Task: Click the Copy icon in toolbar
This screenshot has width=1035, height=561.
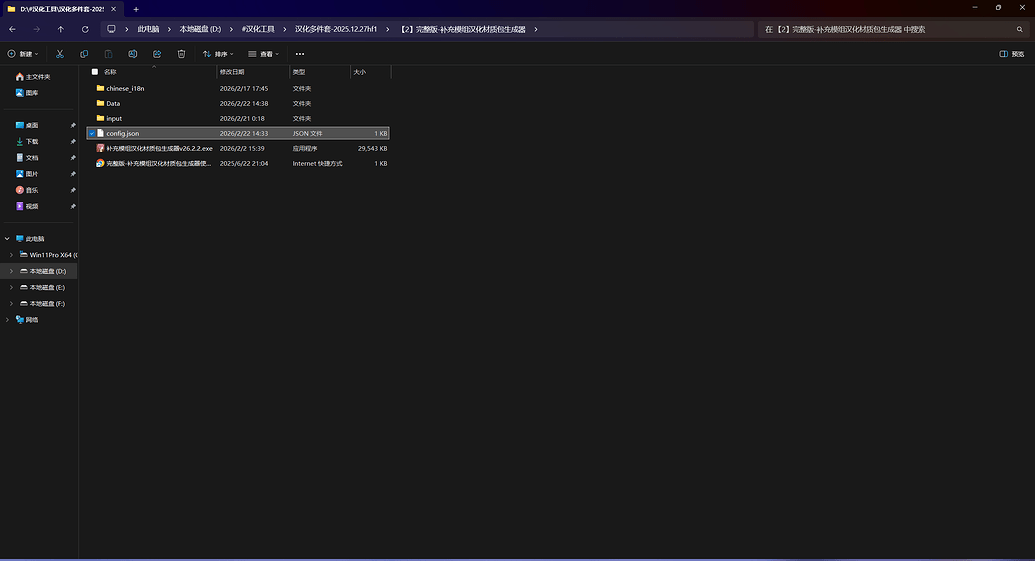Action: (x=84, y=54)
